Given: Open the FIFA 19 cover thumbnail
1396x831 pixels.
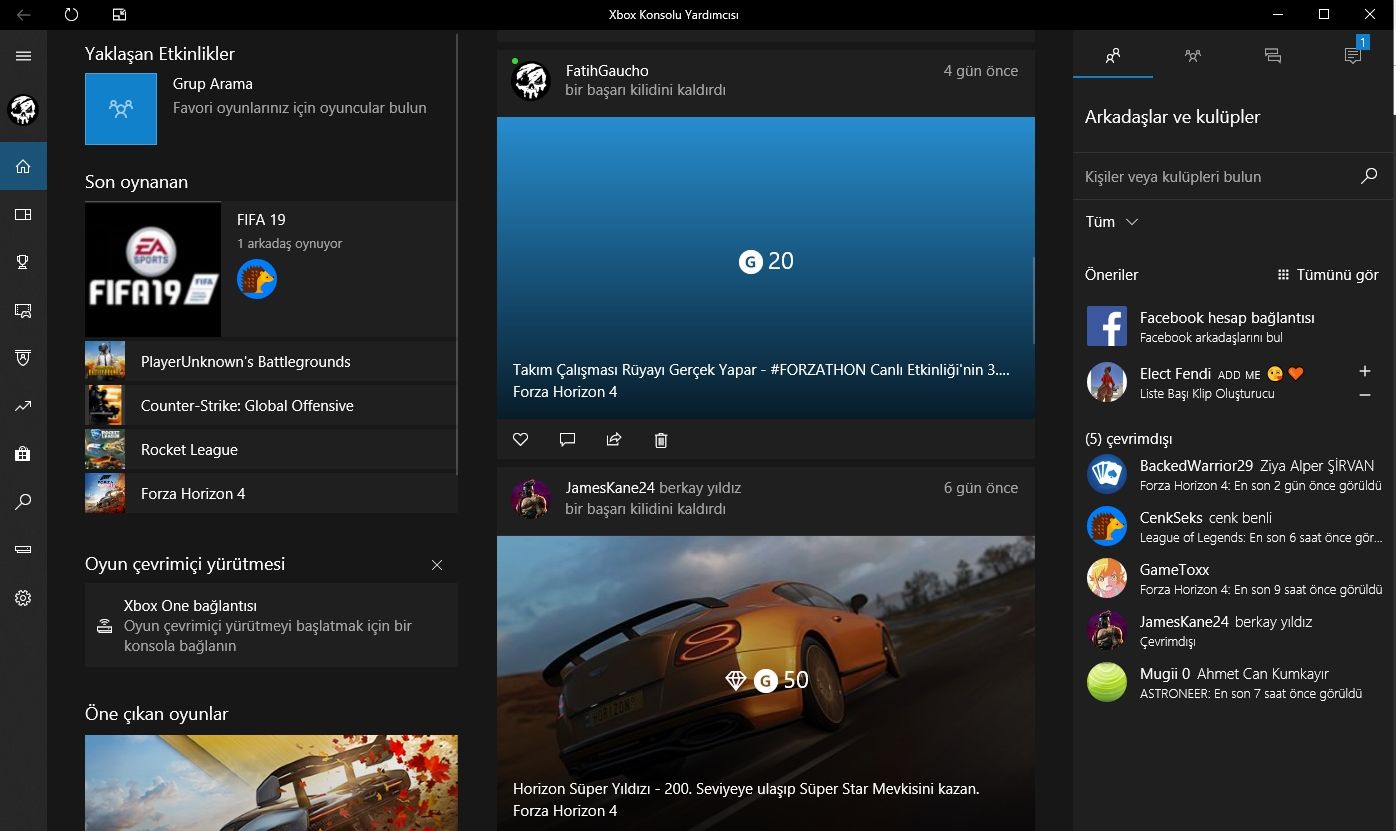Looking at the screenshot, I should coord(153,269).
